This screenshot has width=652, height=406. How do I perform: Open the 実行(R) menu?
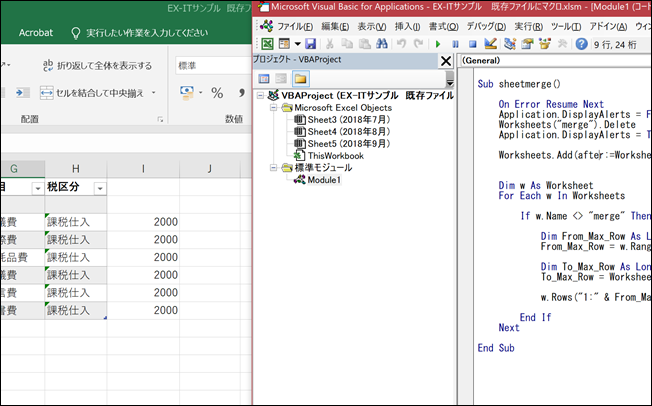(x=529, y=27)
